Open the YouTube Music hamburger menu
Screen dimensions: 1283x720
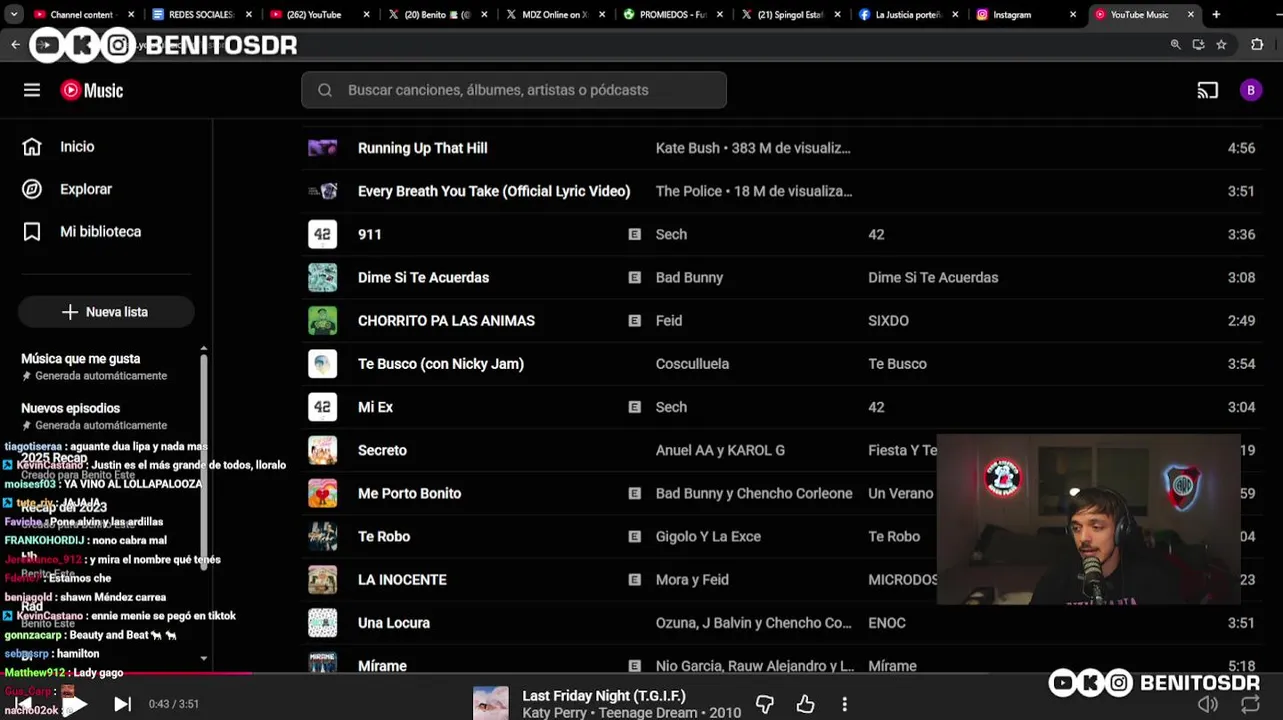pos(32,90)
